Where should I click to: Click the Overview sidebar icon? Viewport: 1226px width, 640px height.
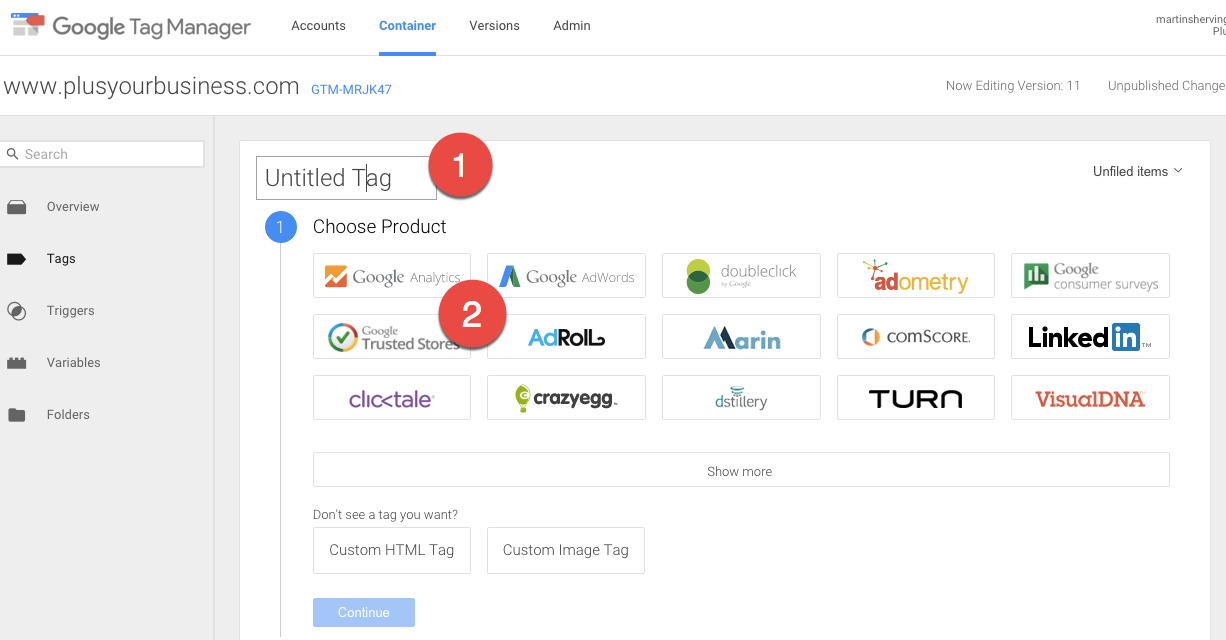(x=16, y=207)
